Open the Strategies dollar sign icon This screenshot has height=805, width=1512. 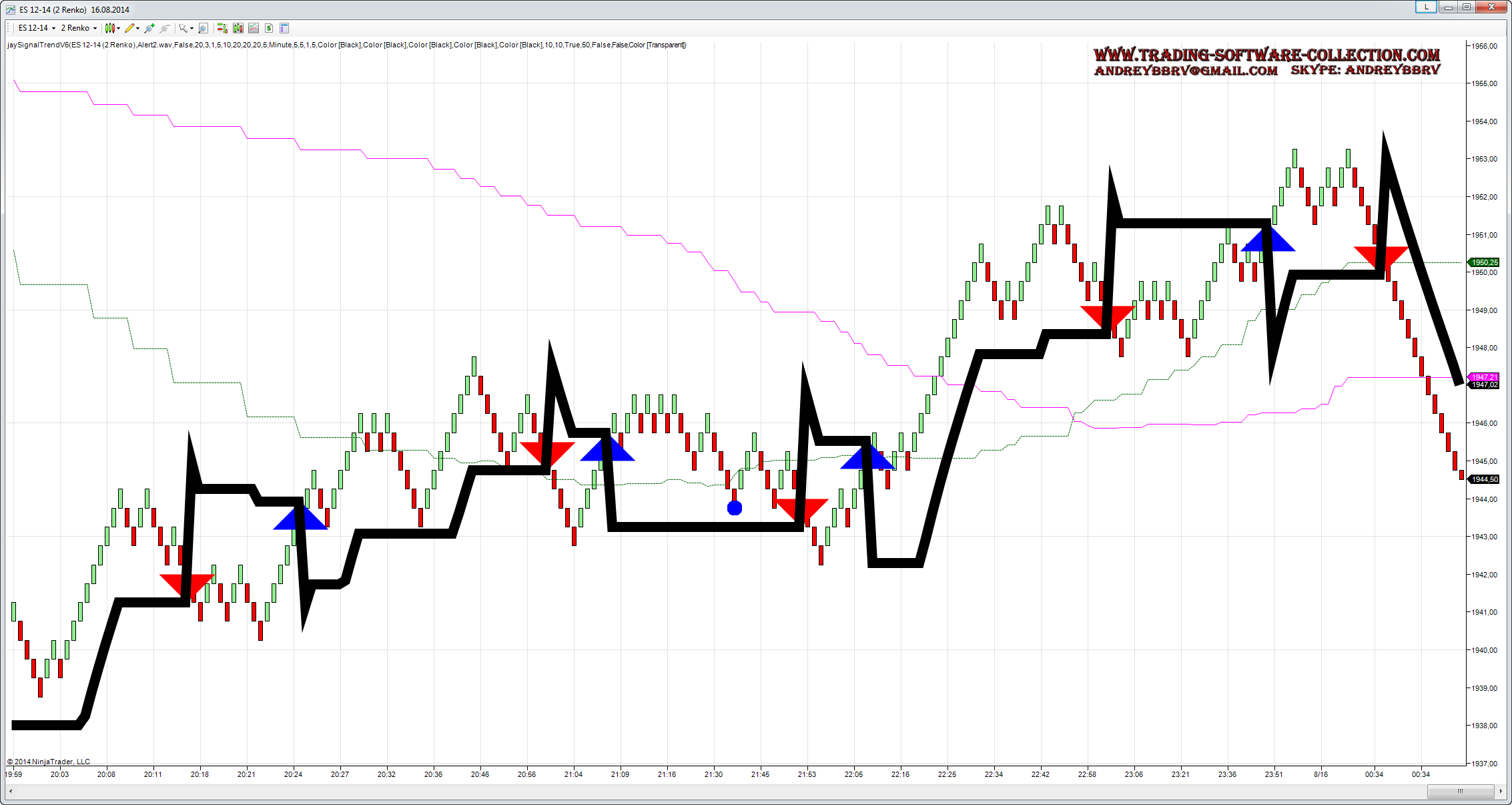pos(269,28)
